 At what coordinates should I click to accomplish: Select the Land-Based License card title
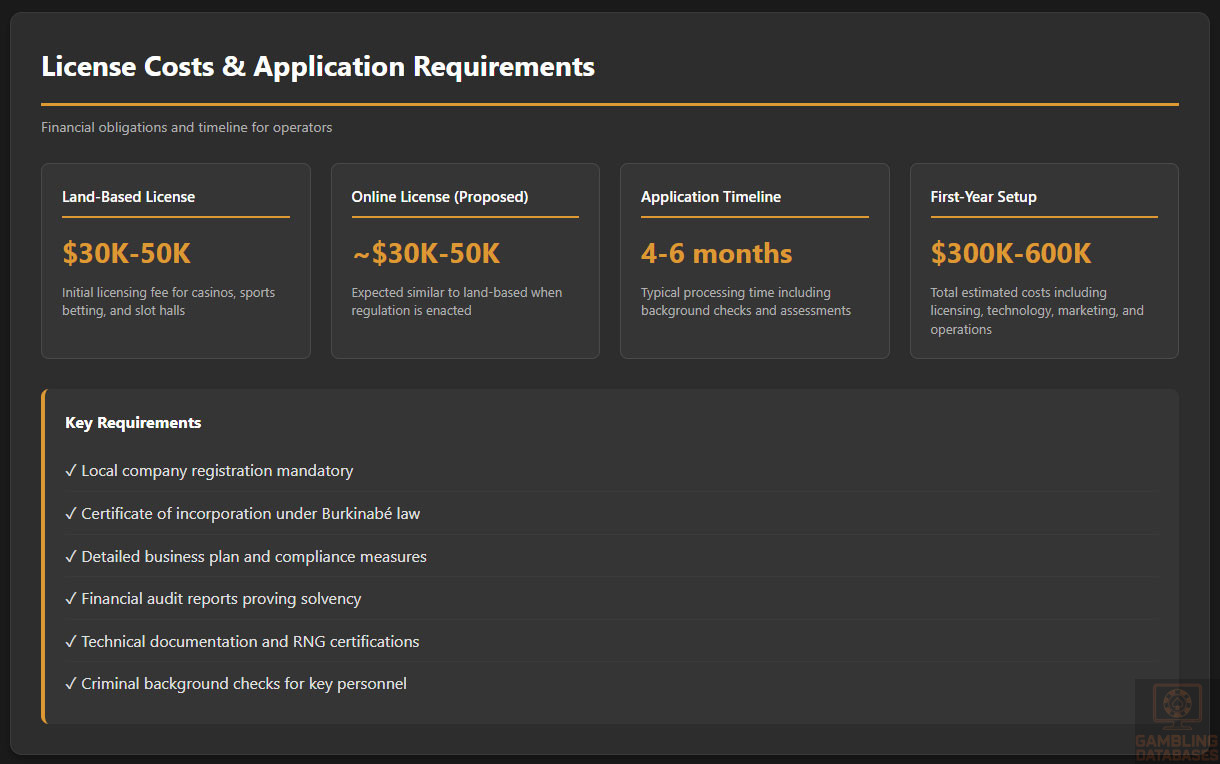pos(128,197)
